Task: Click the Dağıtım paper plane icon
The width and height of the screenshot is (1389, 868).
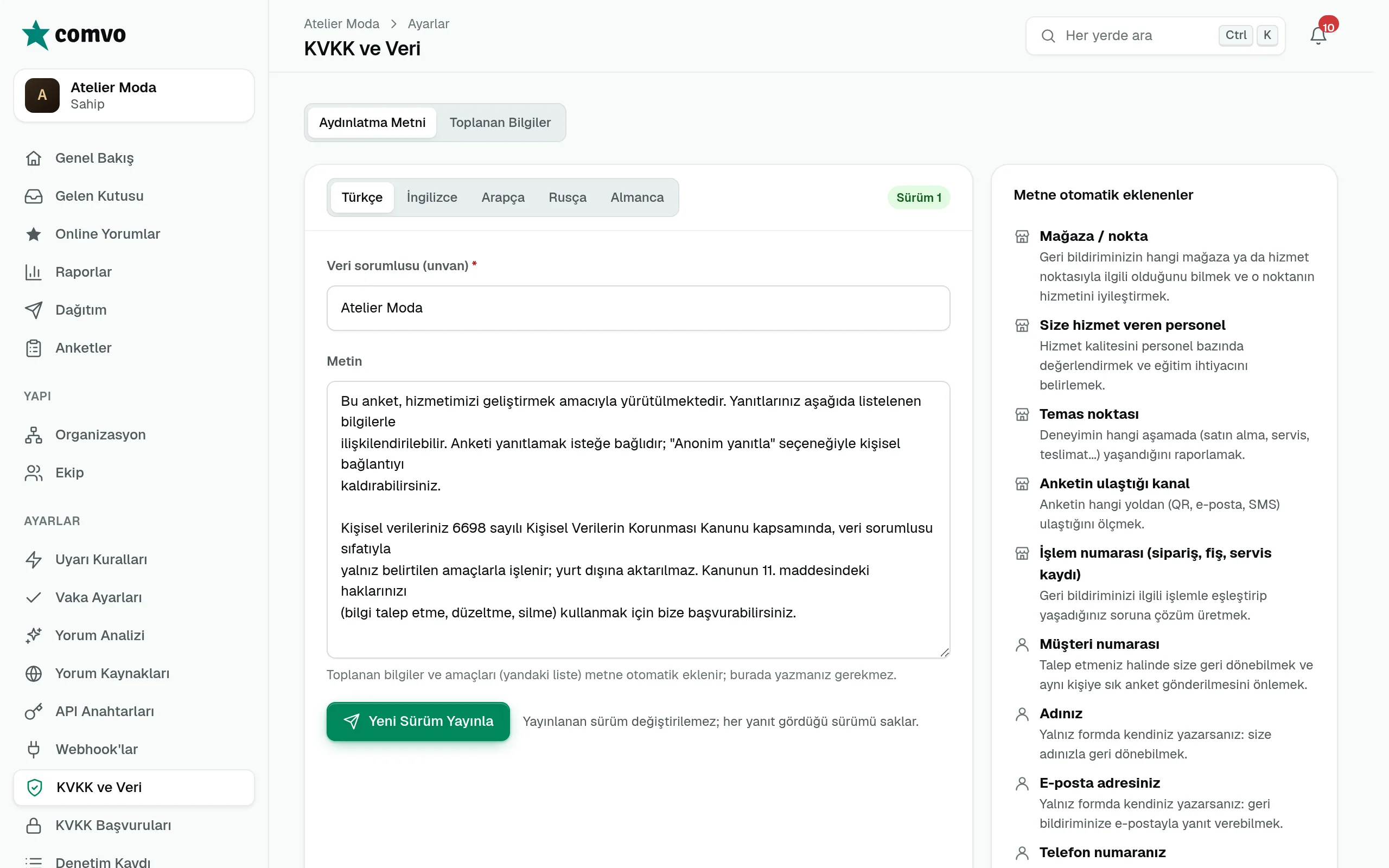Action: click(x=34, y=309)
